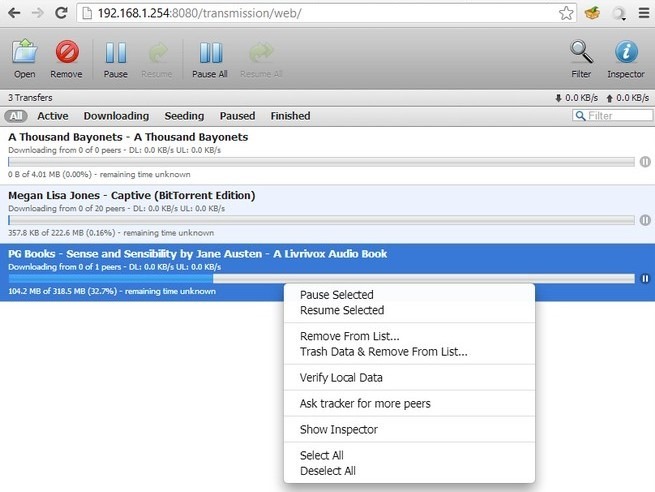
Task: Click the download speed 0.0 KB/s indicator
Action: (576, 98)
